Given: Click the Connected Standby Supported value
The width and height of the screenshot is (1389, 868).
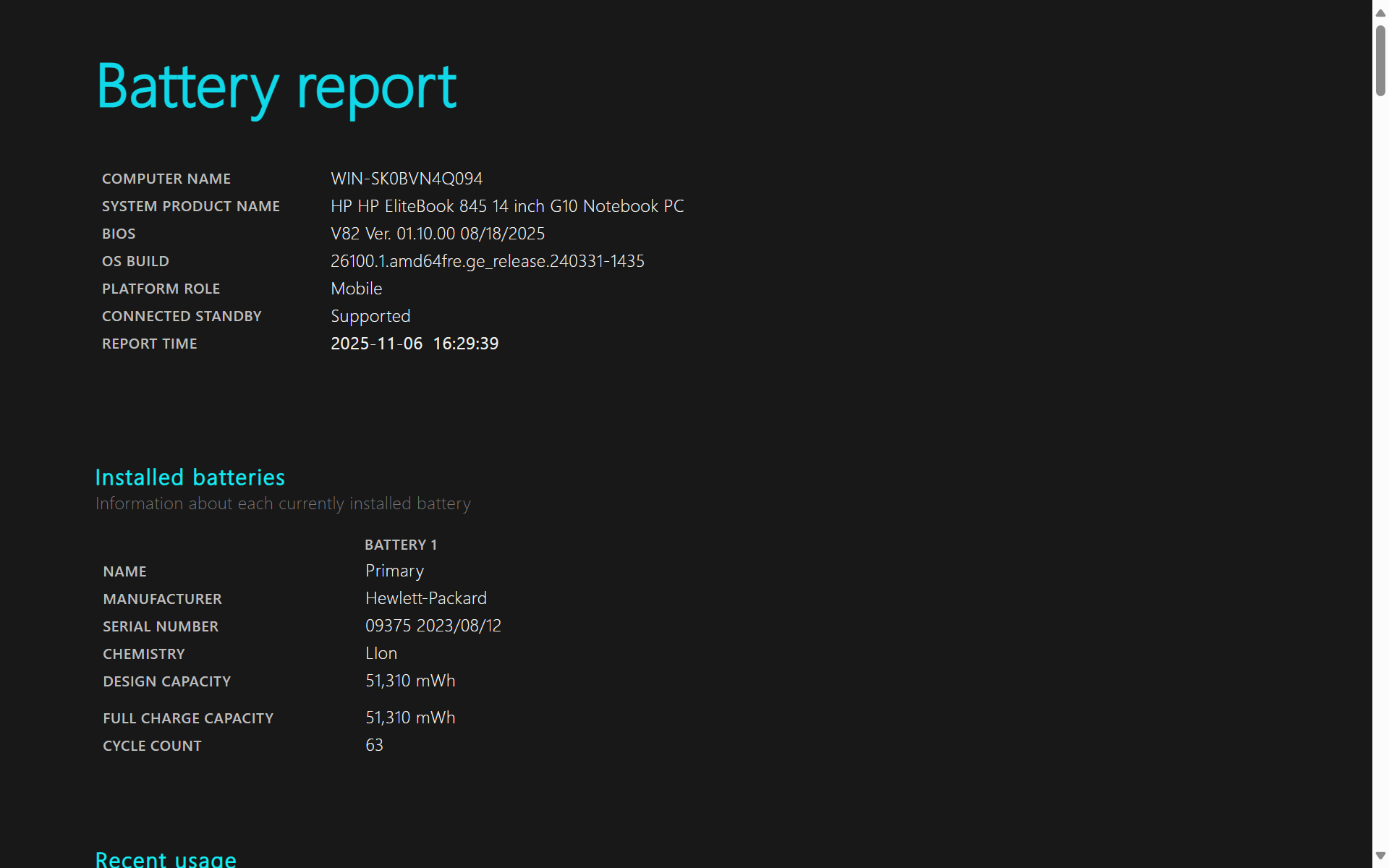Looking at the screenshot, I should point(370,316).
